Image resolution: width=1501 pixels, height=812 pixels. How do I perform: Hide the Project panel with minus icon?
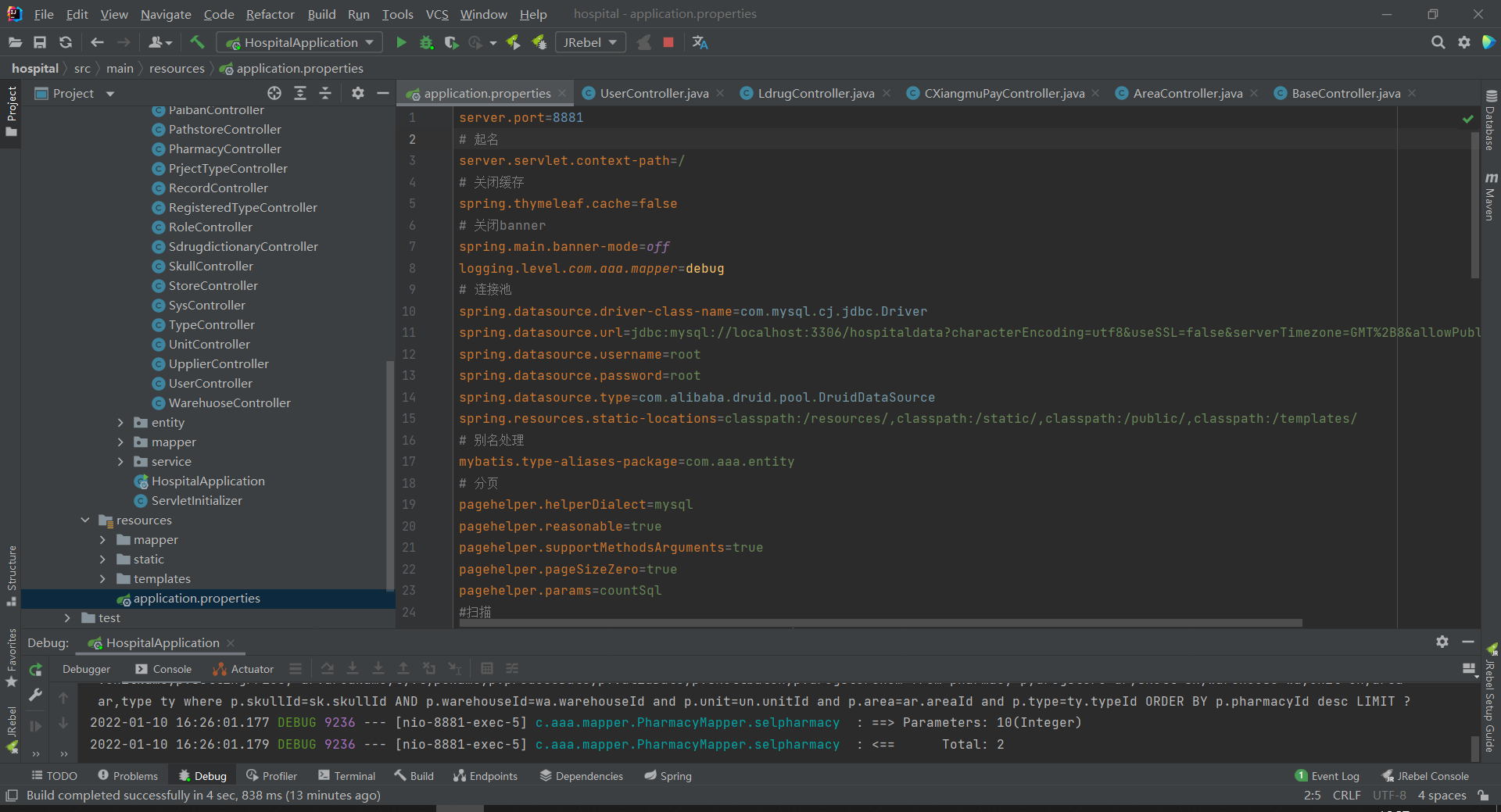[382, 93]
